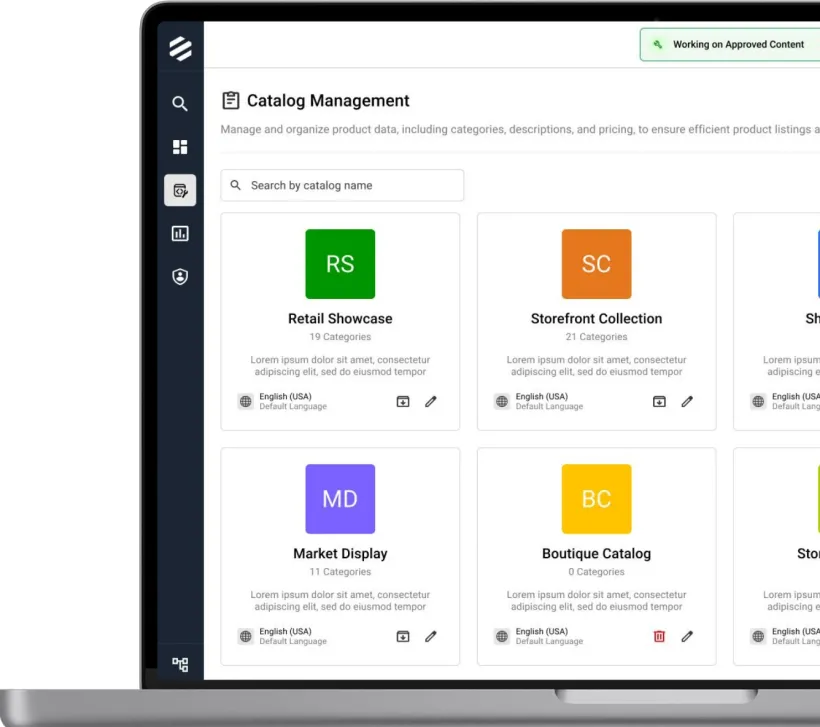Open the green RS catalog tile
The width and height of the screenshot is (820, 727).
point(340,264)
